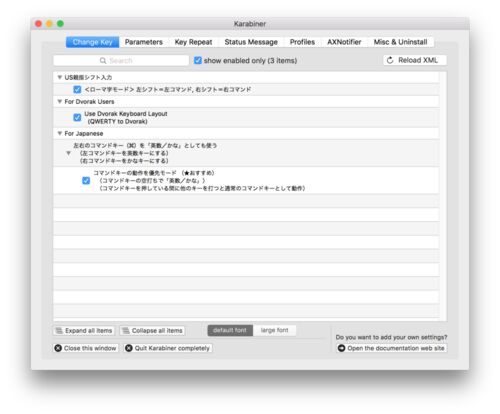Collapse the US親指シフト入力 group
This screenshot has height=414, width=500.
click(x=60, y=77)
